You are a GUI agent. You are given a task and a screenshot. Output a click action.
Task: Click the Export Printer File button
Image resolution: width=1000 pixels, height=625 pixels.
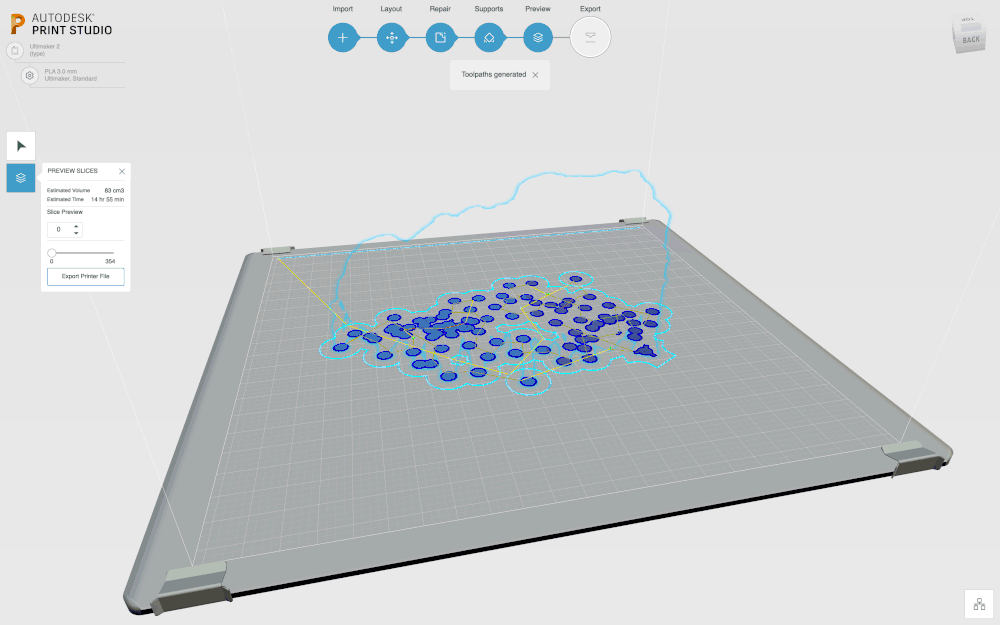(x=85, y=276)
